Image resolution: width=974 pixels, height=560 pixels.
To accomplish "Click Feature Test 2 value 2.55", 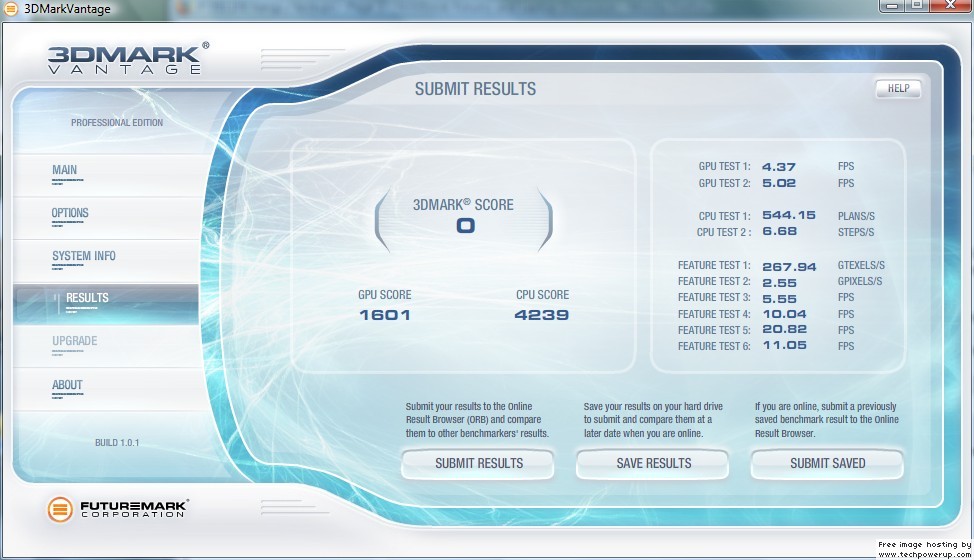I will click(x=780, y=283).
